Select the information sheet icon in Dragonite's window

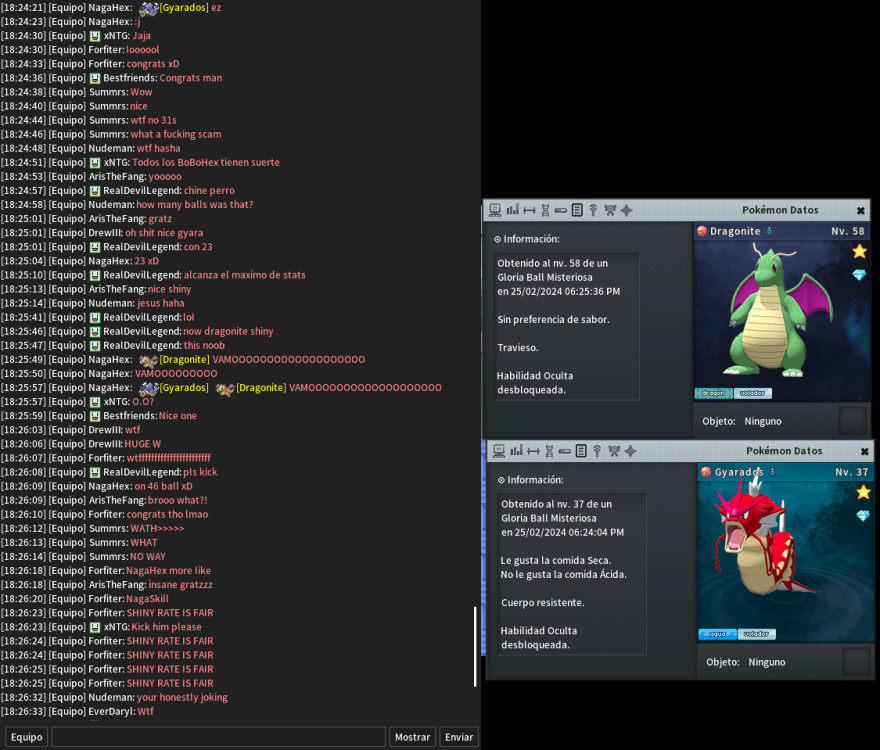(577, 211)
